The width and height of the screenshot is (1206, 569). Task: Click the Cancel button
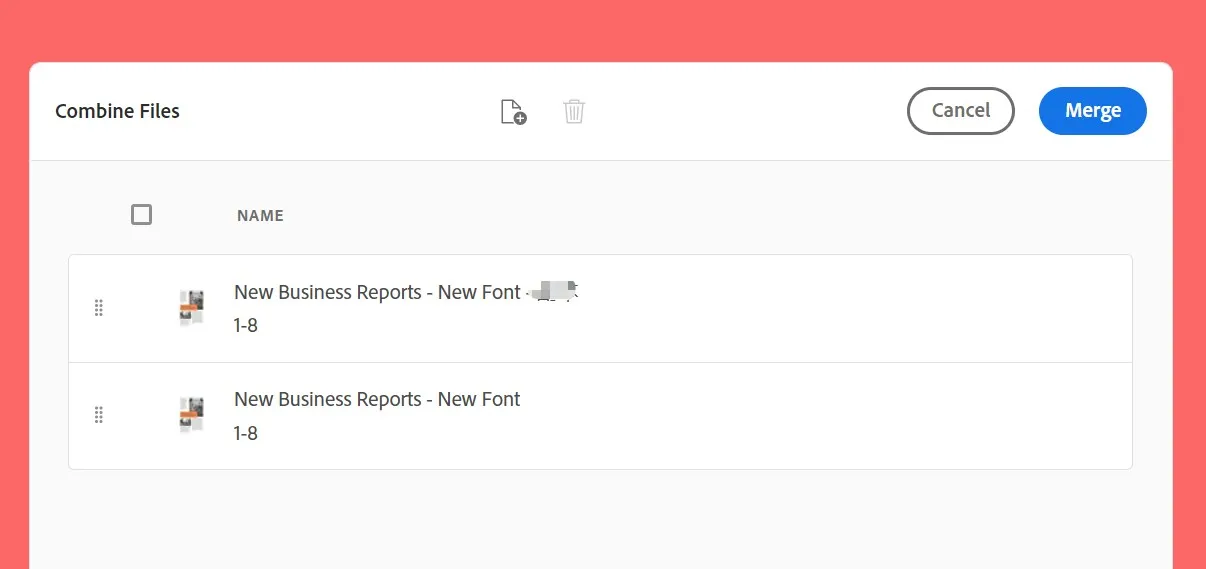coord(961,111)
